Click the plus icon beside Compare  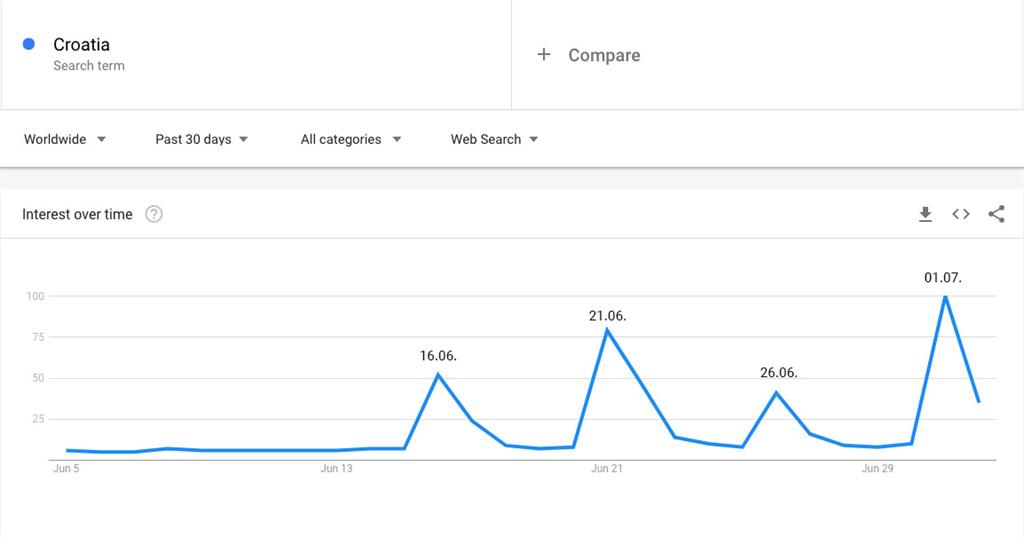[x=544, y=55]
